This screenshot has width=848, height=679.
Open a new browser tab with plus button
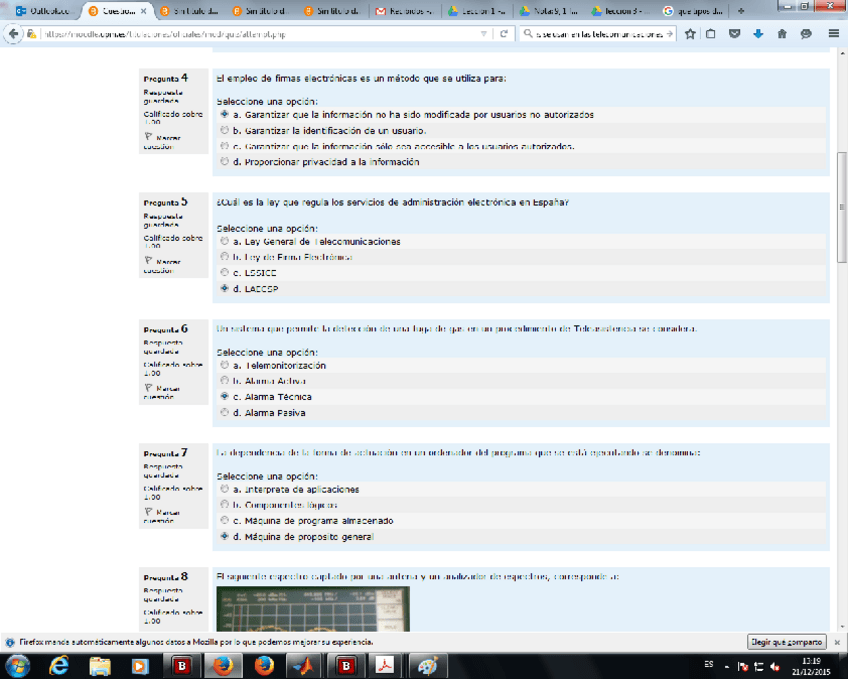point(740,11)
